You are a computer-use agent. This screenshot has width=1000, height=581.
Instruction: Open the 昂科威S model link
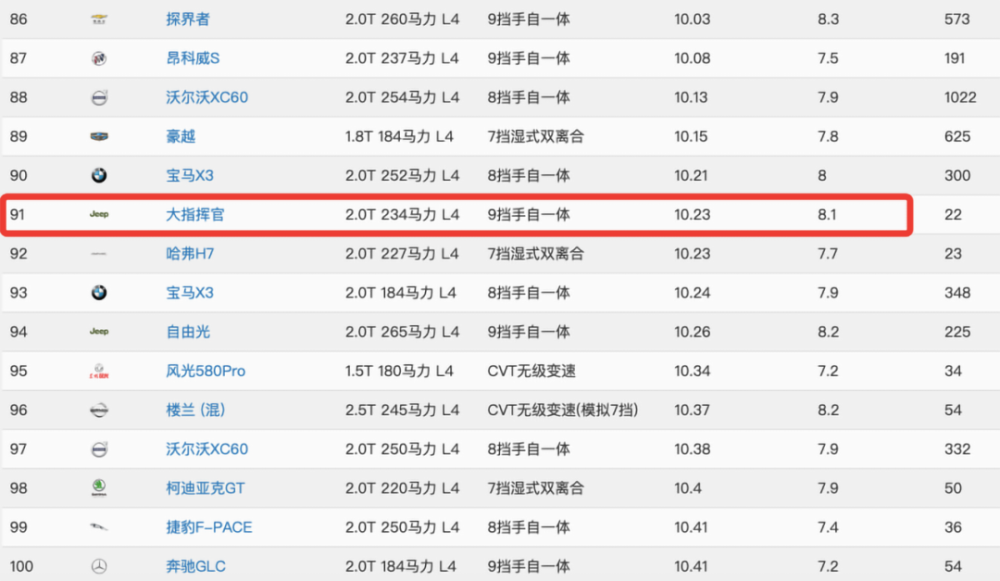(193, 59)
